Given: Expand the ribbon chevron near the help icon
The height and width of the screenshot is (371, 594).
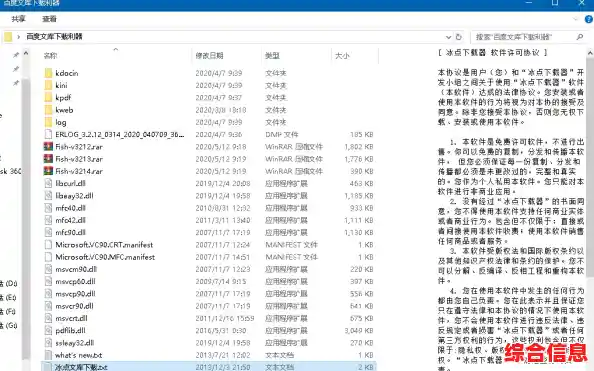Looking at the screenshot, I should [576, 19].
